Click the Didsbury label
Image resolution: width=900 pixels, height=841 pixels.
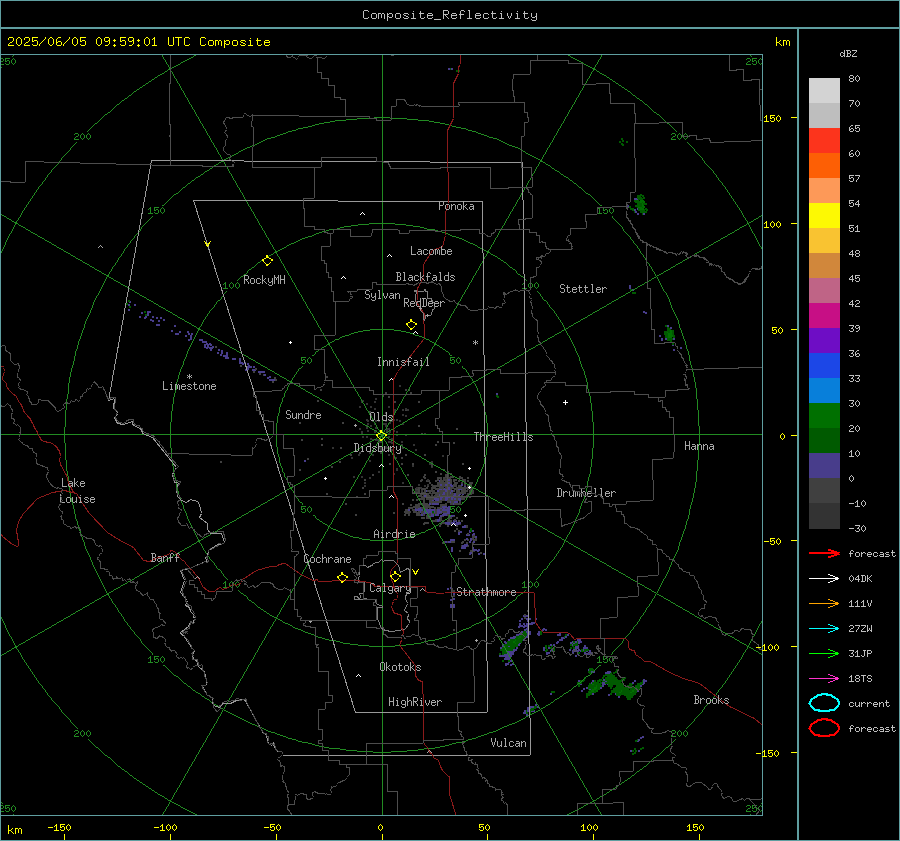click(378, 448)
